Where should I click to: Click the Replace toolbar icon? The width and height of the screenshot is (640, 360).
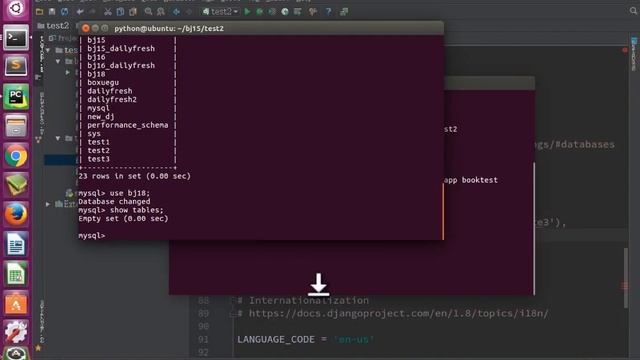[161, 12]
